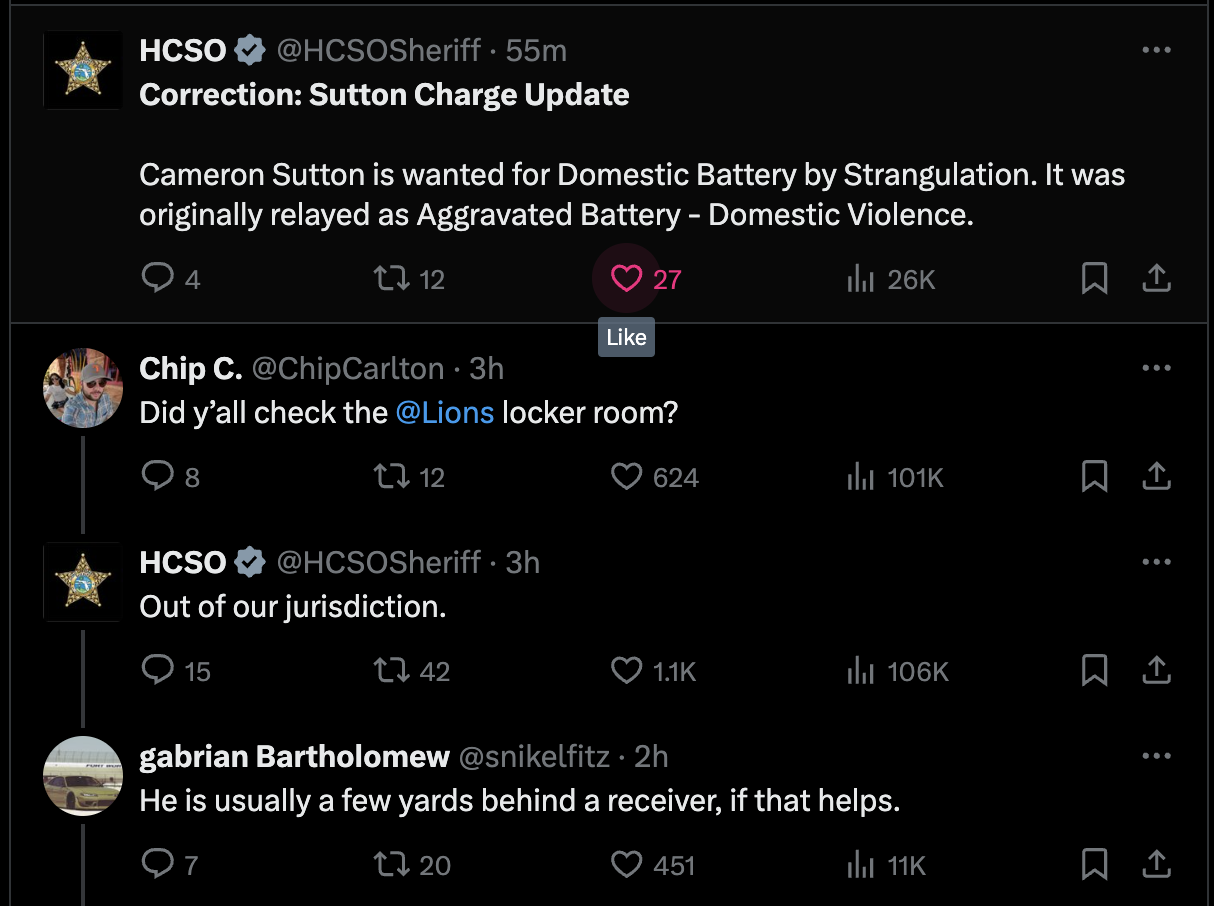Screen dimensions: 1214x906
Task: Open HCSO's profile avatar
Action: 82,69
